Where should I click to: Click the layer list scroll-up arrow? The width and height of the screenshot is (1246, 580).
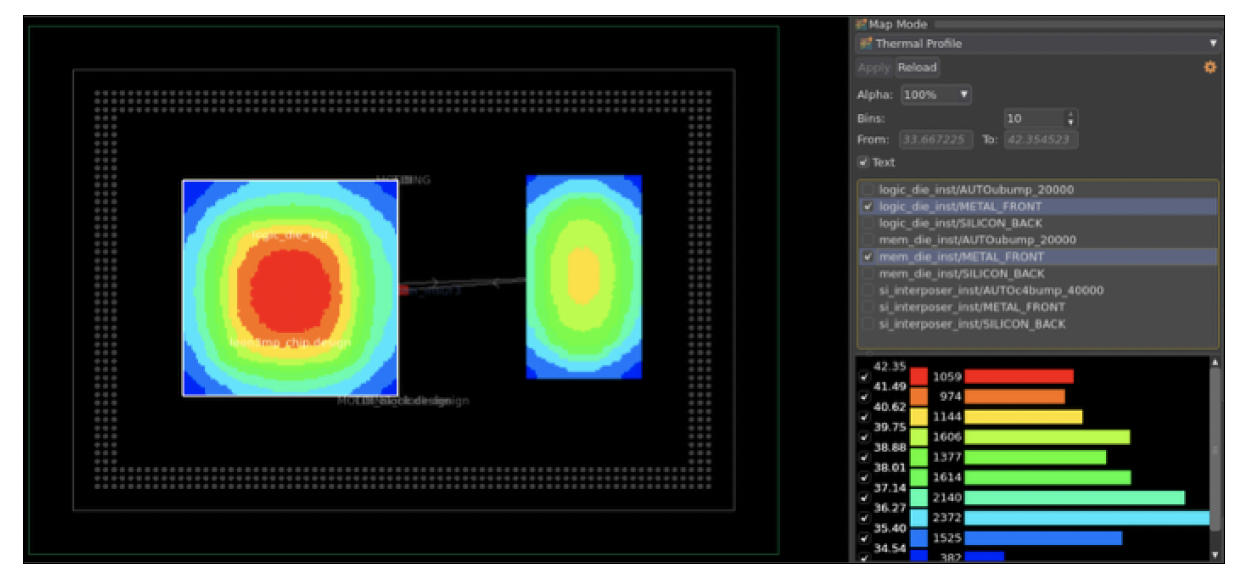click(1215, 182)
